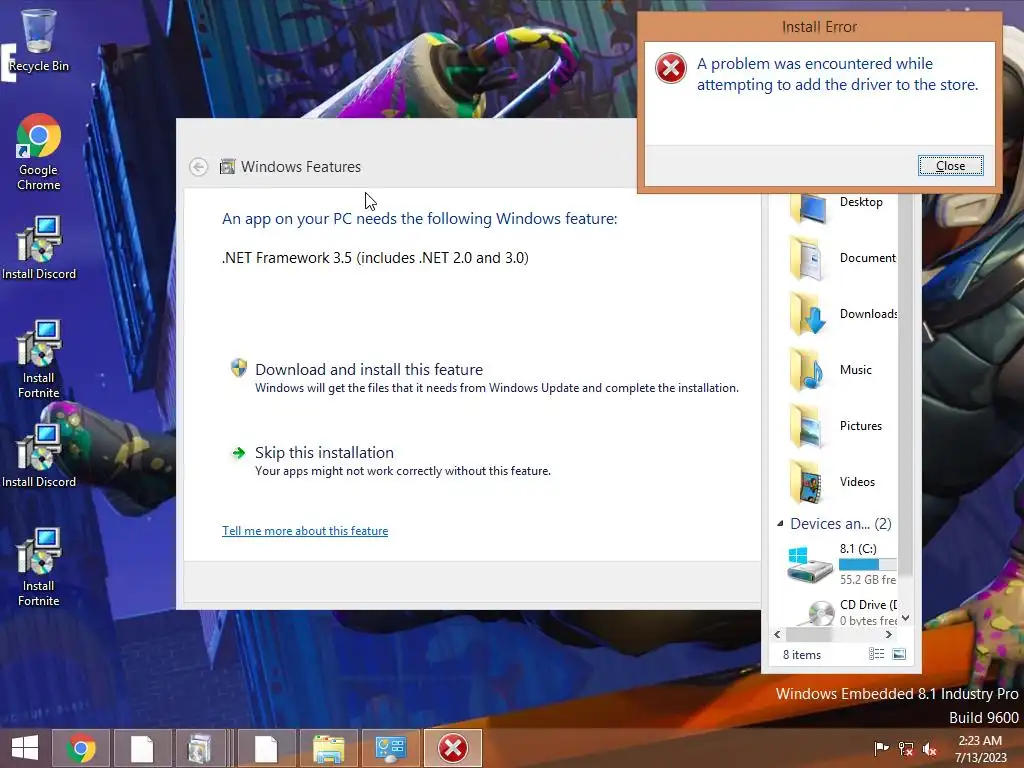This screenshot has height=768, width=1024.
Task: Choose Download and install this feature
Action: coord(484,377)
